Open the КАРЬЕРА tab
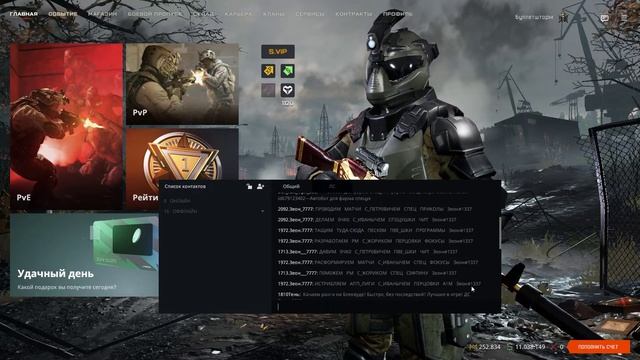Screen dimensions: 640x360 [x=238, y=14]
